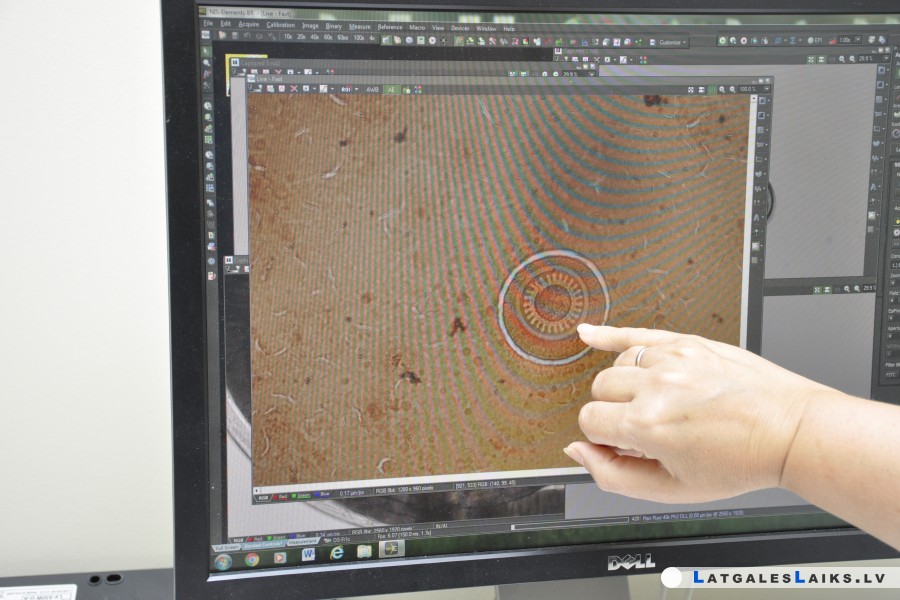Toggle AWB auto white balance
This screenshot has width=900, height=600.
coord(372,90)
